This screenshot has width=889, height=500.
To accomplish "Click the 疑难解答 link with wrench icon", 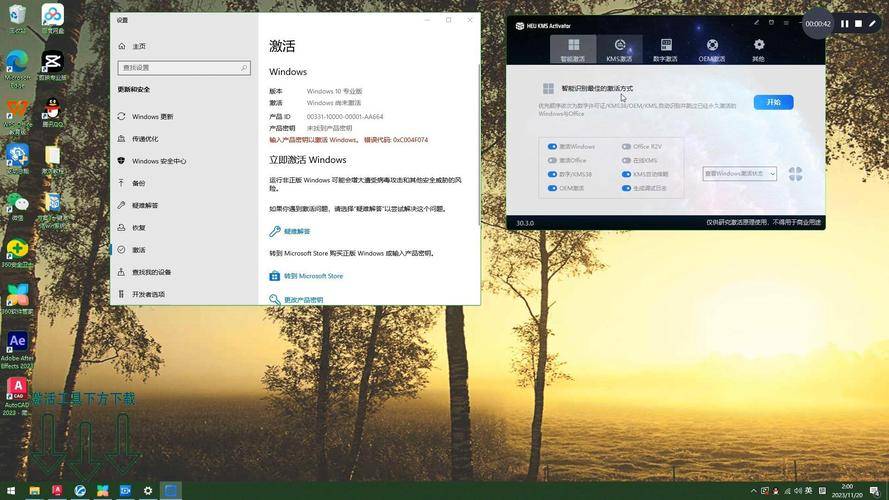I will [x=297, y=231].
